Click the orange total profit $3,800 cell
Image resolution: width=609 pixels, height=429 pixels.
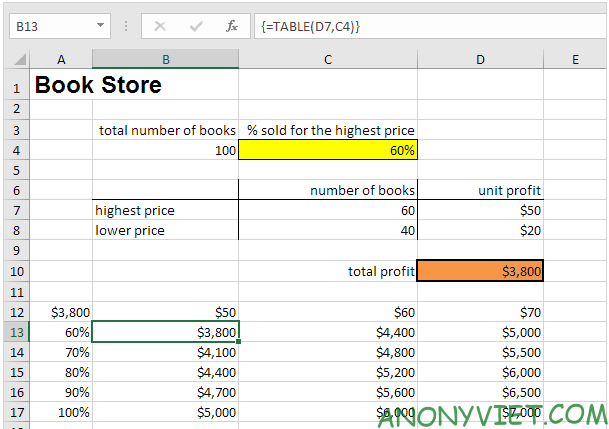(x=480, y=271)
